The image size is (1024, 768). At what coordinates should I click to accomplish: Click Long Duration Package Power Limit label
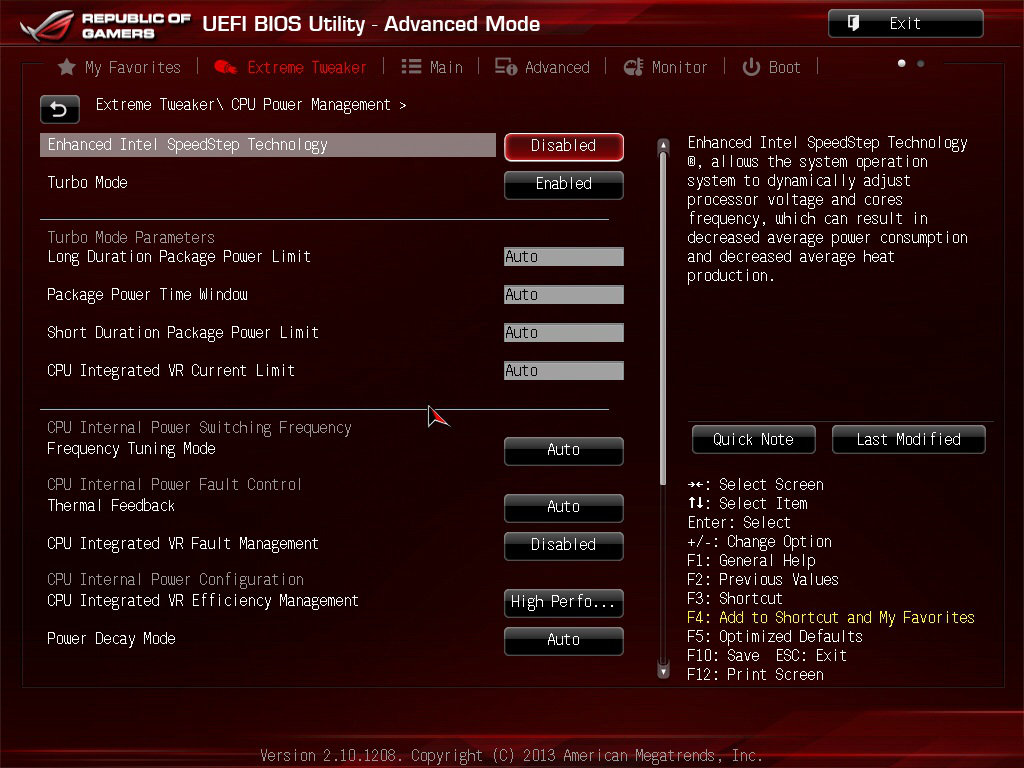(x=179, y=257)
